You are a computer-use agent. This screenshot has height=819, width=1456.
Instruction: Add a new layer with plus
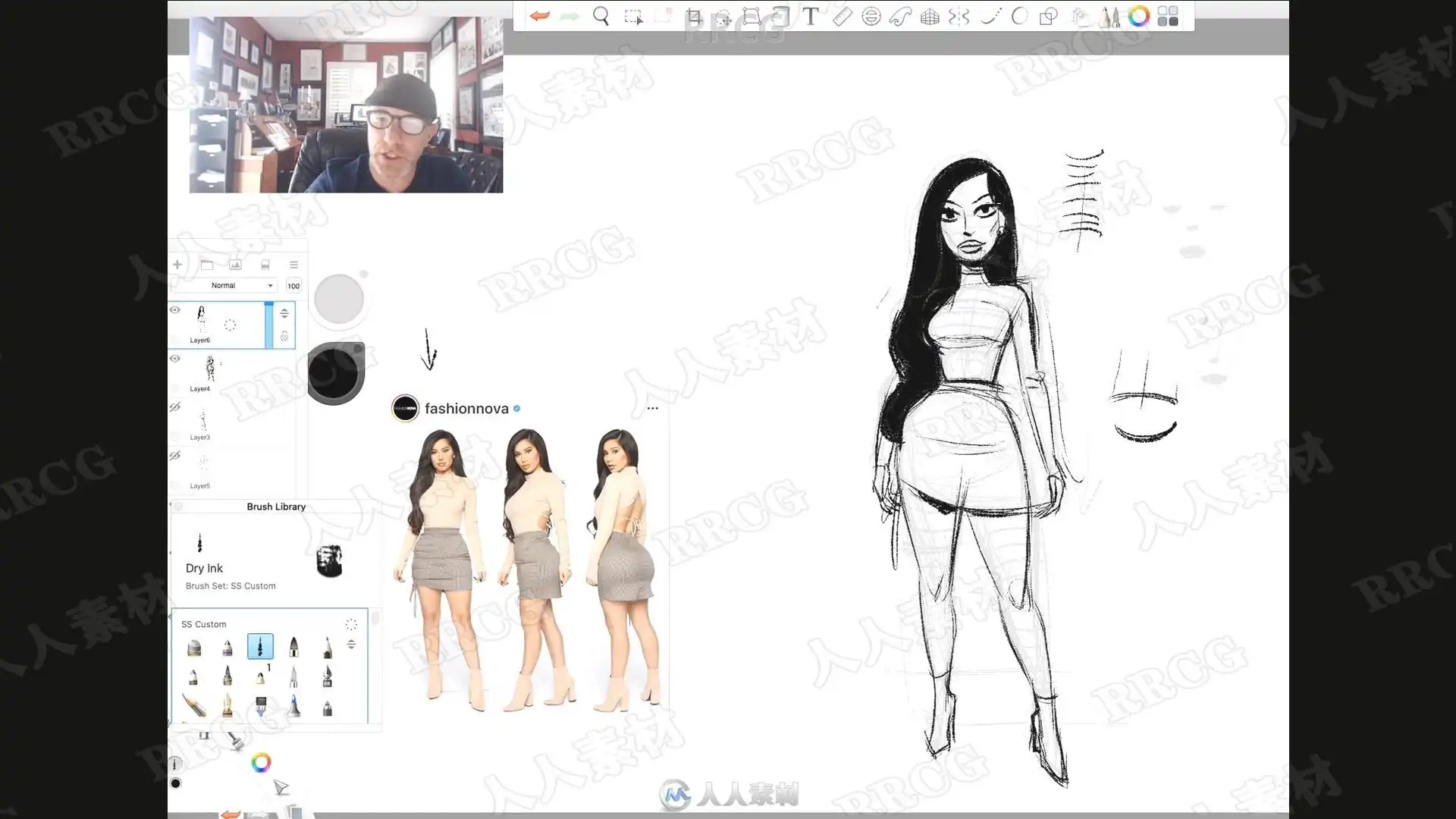tap(177, 265)
